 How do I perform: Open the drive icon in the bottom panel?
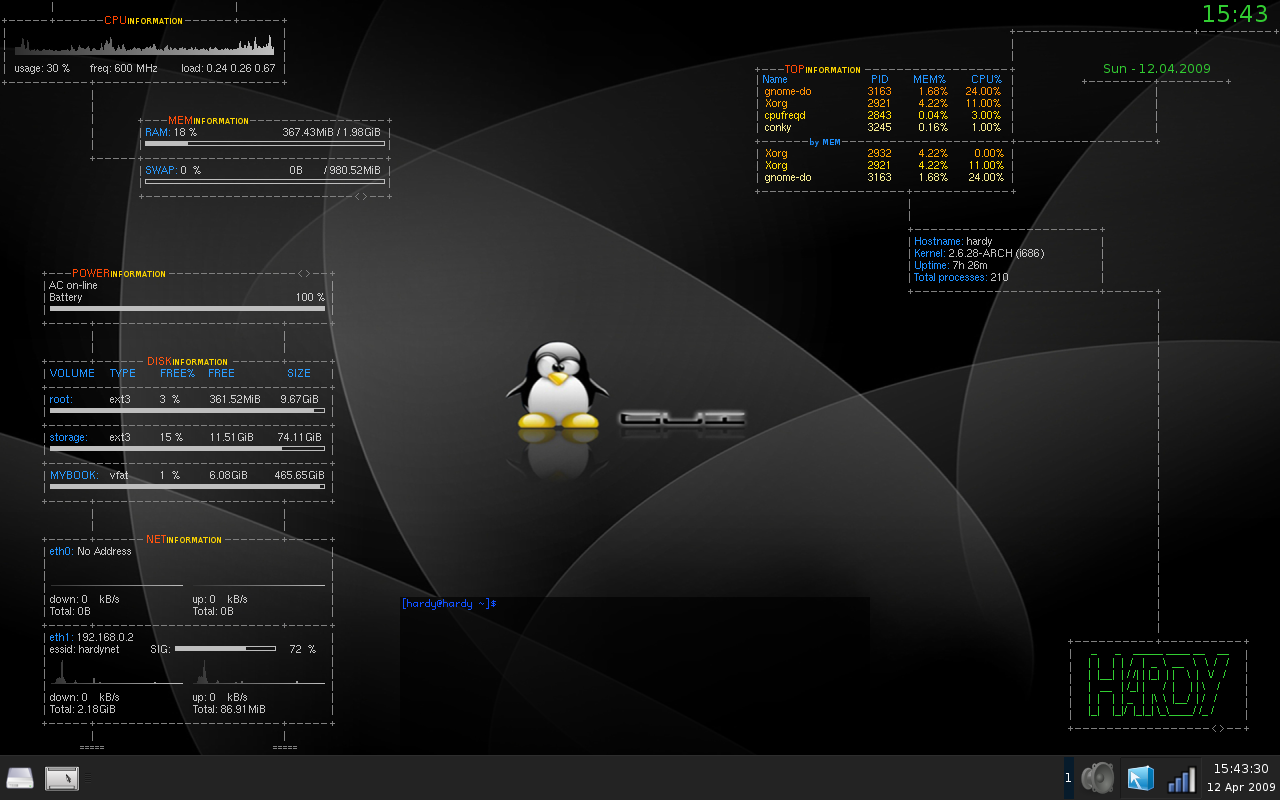click(20, 778)
